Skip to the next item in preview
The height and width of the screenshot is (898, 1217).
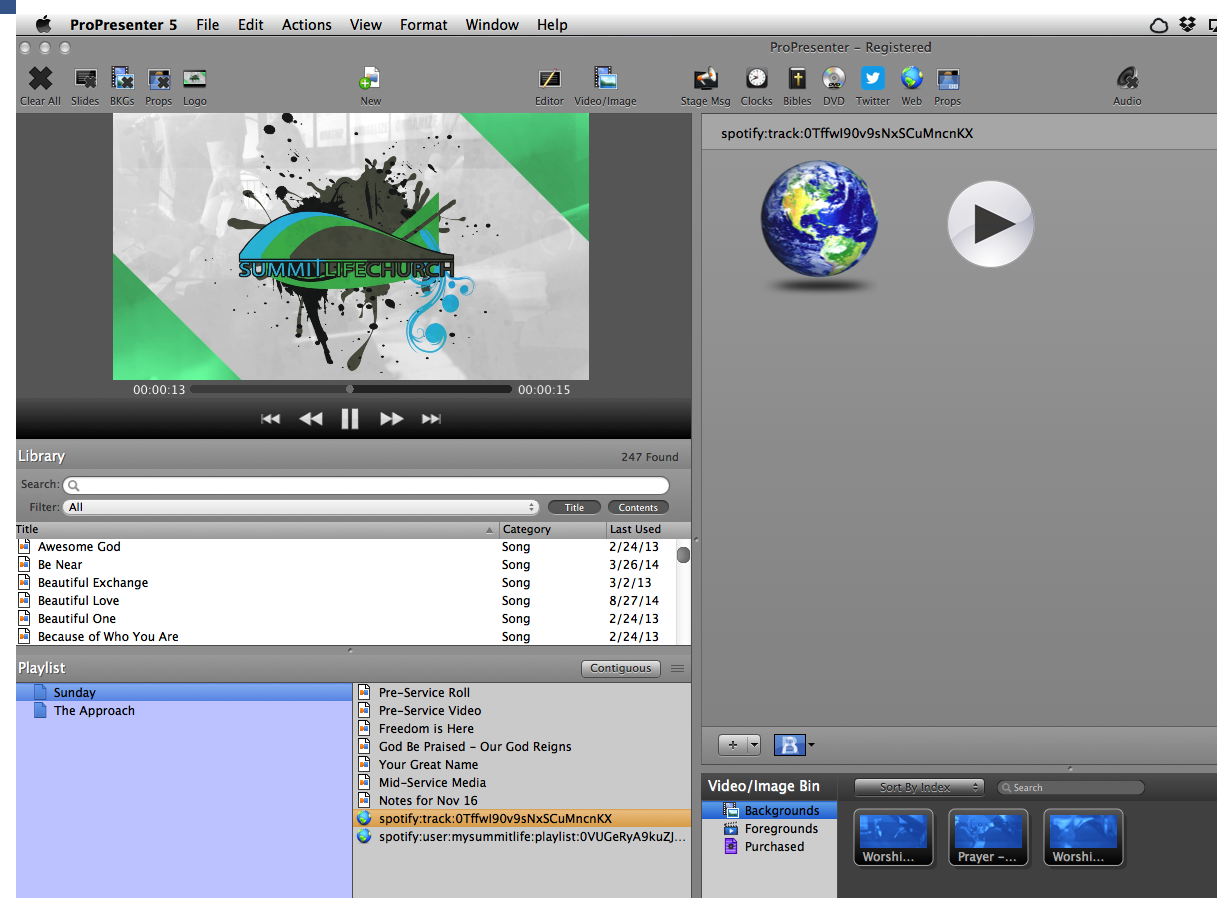tap(431, 419)
